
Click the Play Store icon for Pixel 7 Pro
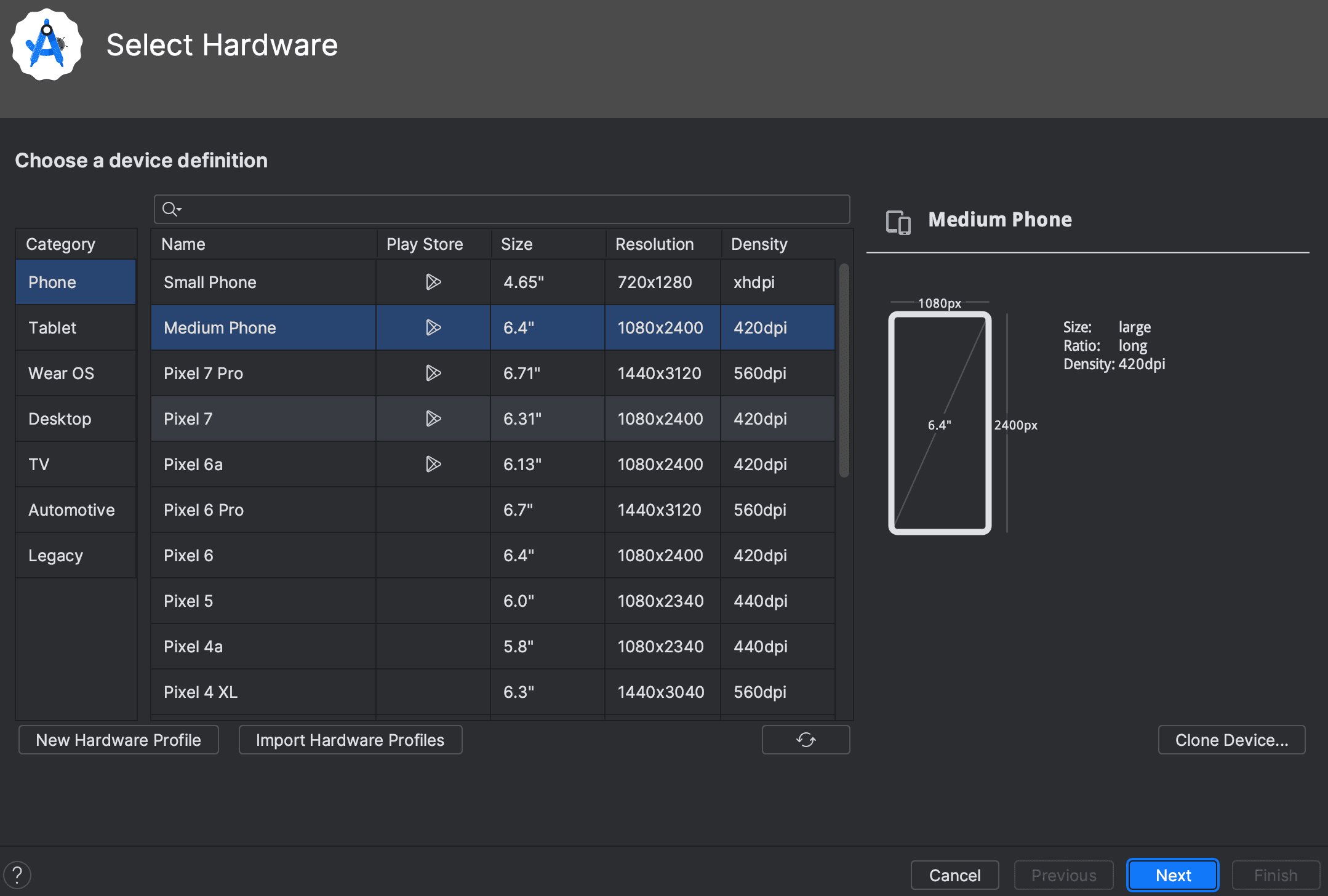point(433,373)
